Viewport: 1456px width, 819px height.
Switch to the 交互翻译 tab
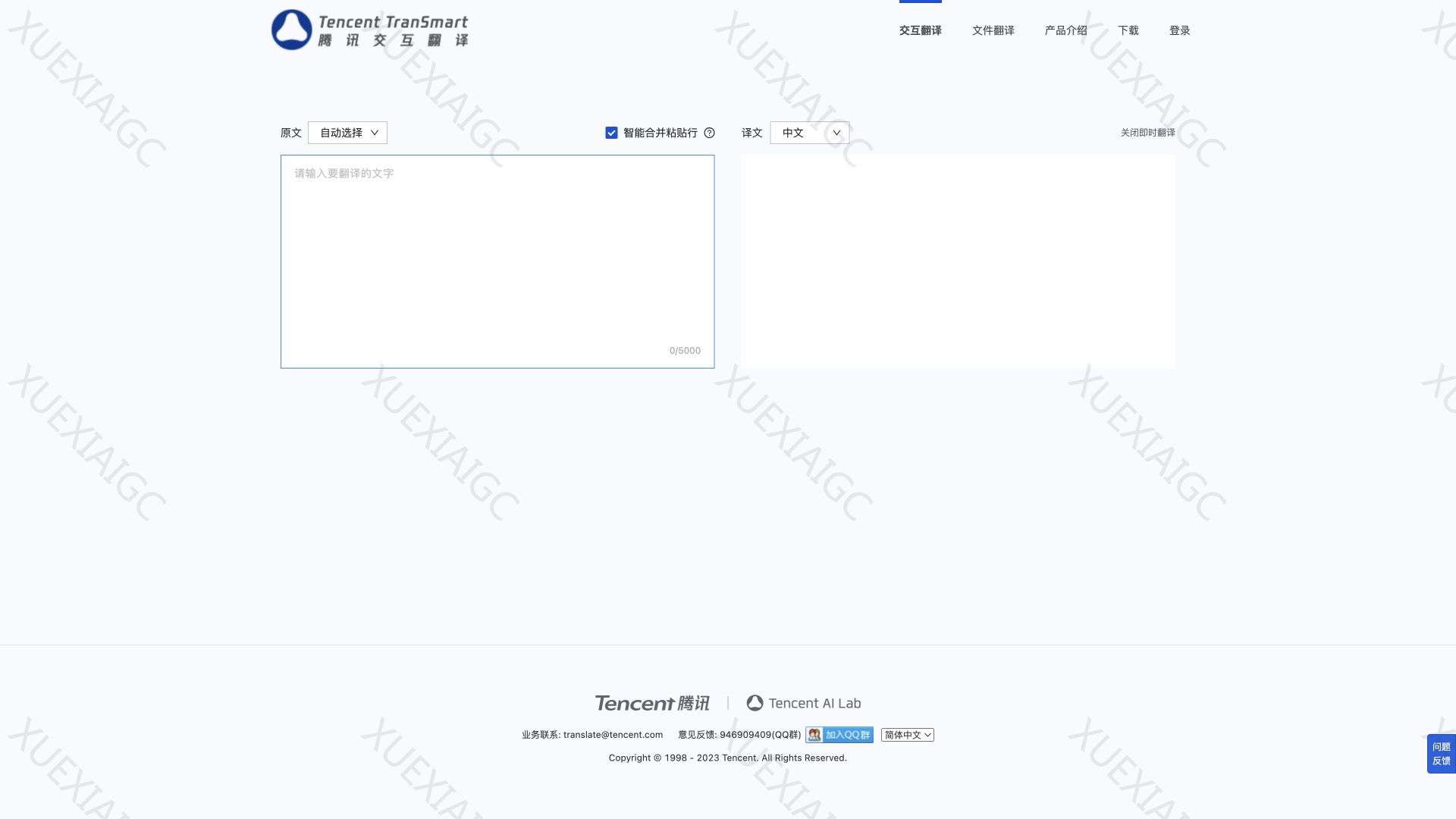pos(920,30)
